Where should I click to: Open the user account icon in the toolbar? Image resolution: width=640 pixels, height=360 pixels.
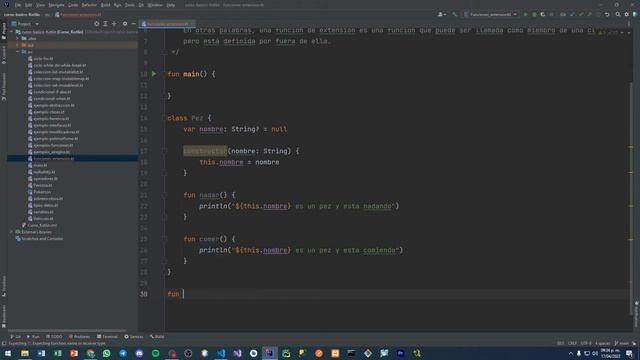coord(441,14)
